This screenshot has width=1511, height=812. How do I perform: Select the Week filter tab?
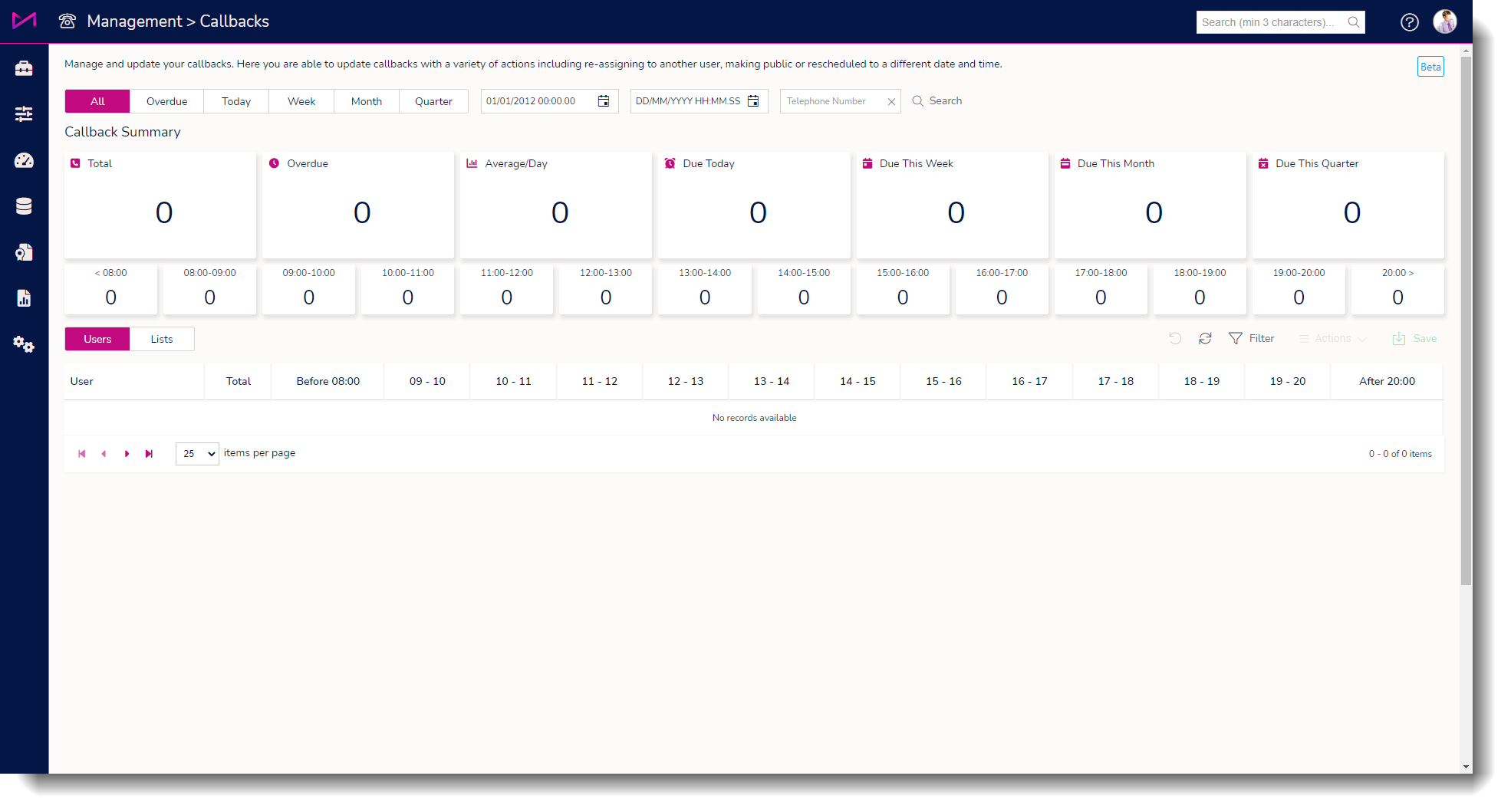point(301,101)
